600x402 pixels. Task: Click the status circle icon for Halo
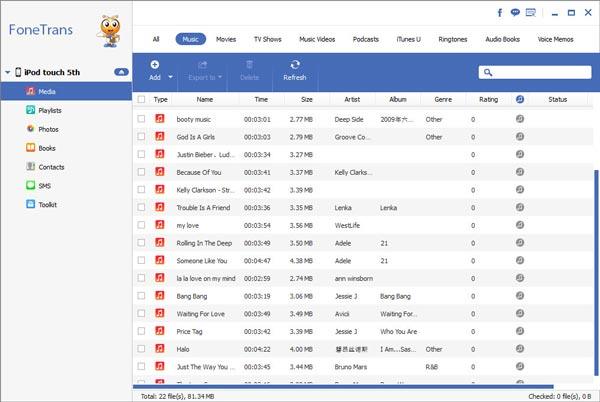coord(520,349)
